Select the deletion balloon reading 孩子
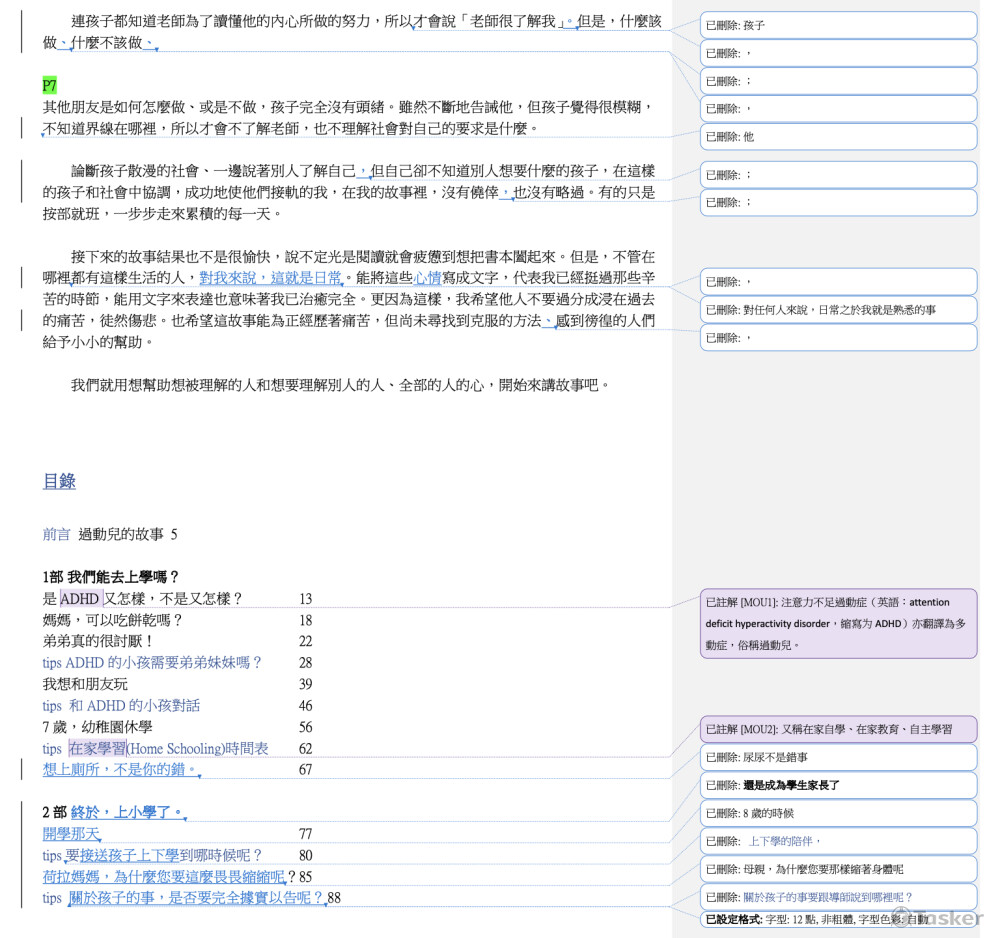The width and height of the screenshot is (1000, 938). pyautogui.click(x=838, y=25)
